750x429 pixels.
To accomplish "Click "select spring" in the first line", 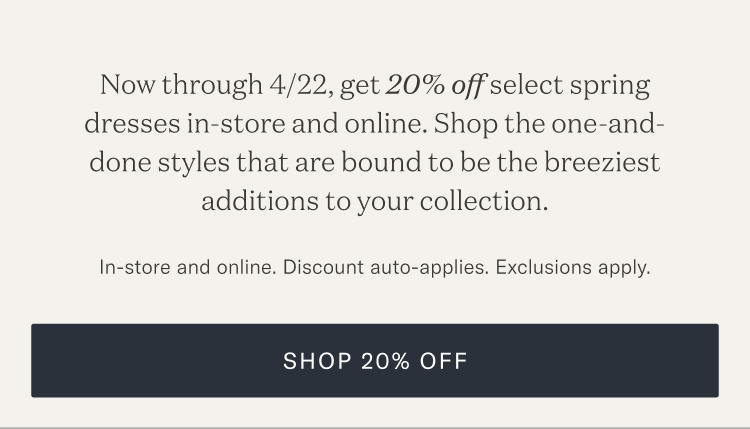I will [x=570, y=86].
